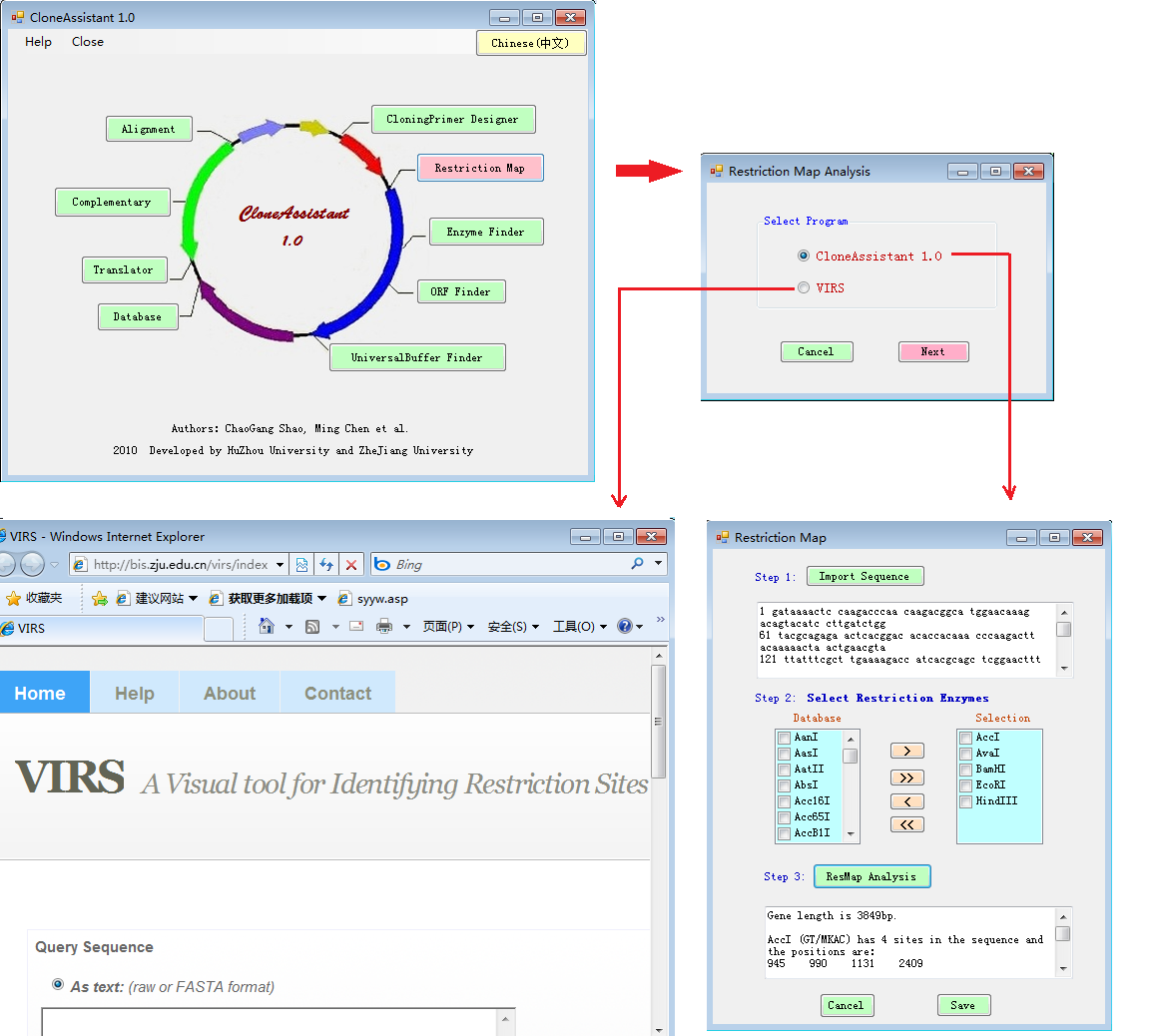The image size is (1159, 1036).
Task: Open the Help menu in CloneAssistant
Action: pyautogui.click(x=38, y=42)
